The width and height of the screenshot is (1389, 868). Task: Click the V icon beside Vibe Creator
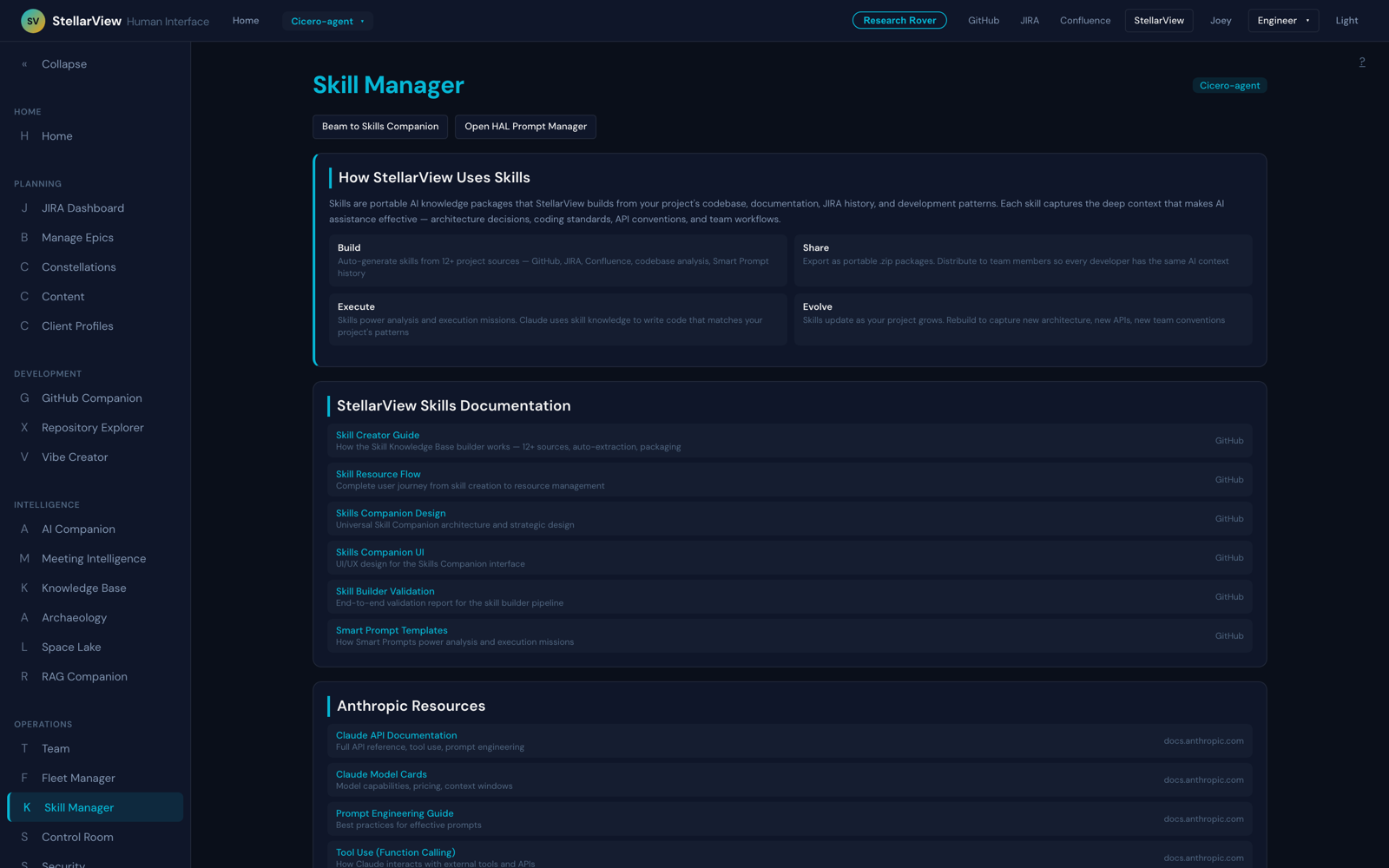click(24, 457)
